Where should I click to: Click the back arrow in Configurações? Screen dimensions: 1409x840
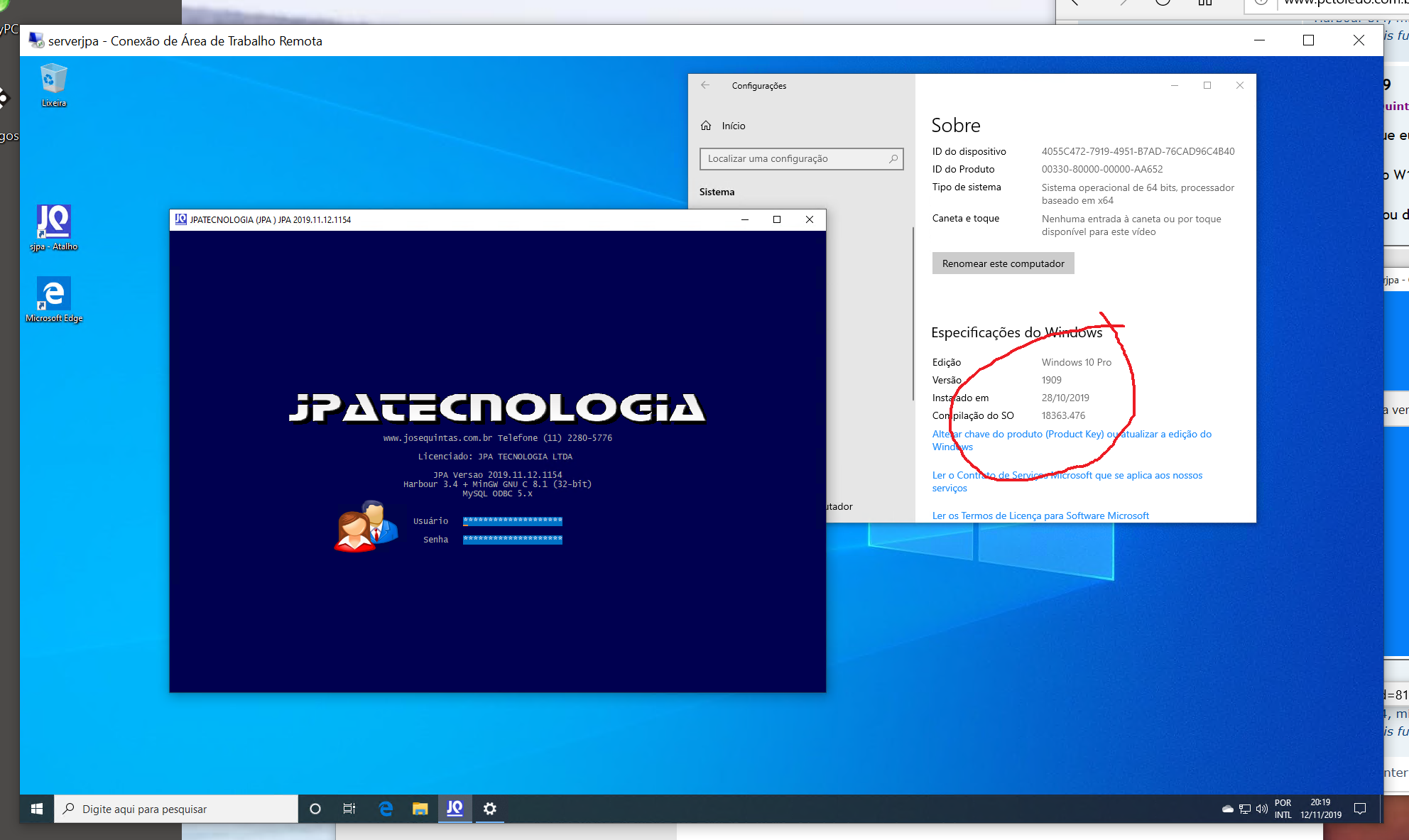point(705,85)
